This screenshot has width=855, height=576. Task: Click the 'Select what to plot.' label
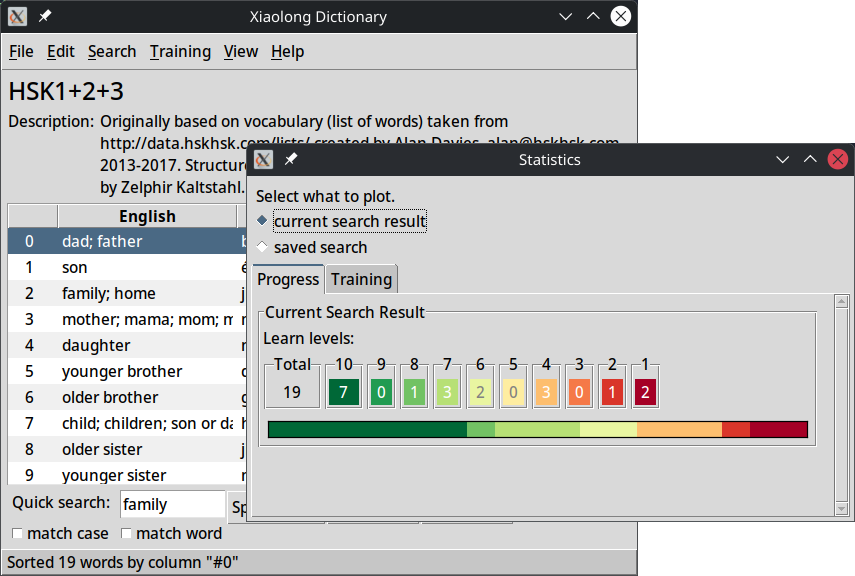coord(326,196)
